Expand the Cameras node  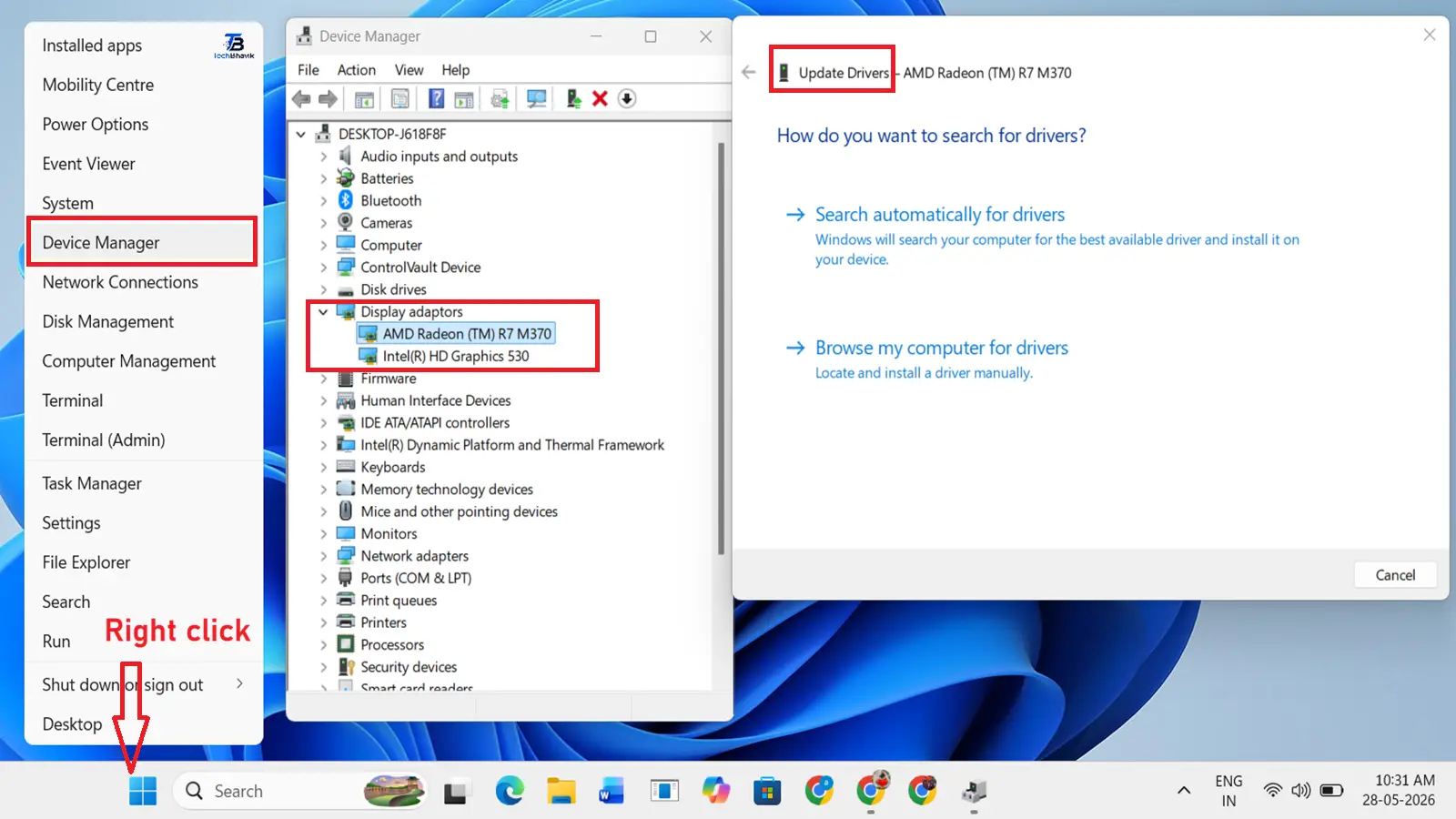[x=323, y=223]
